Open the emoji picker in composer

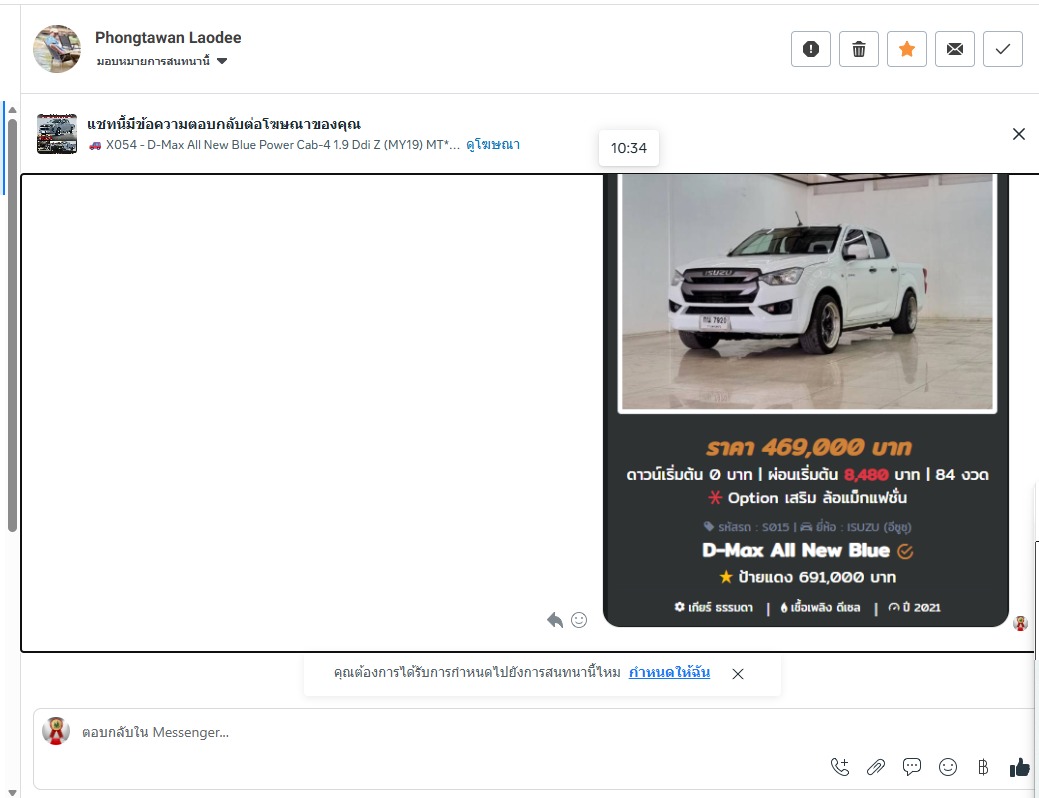(x=948, y=767)
